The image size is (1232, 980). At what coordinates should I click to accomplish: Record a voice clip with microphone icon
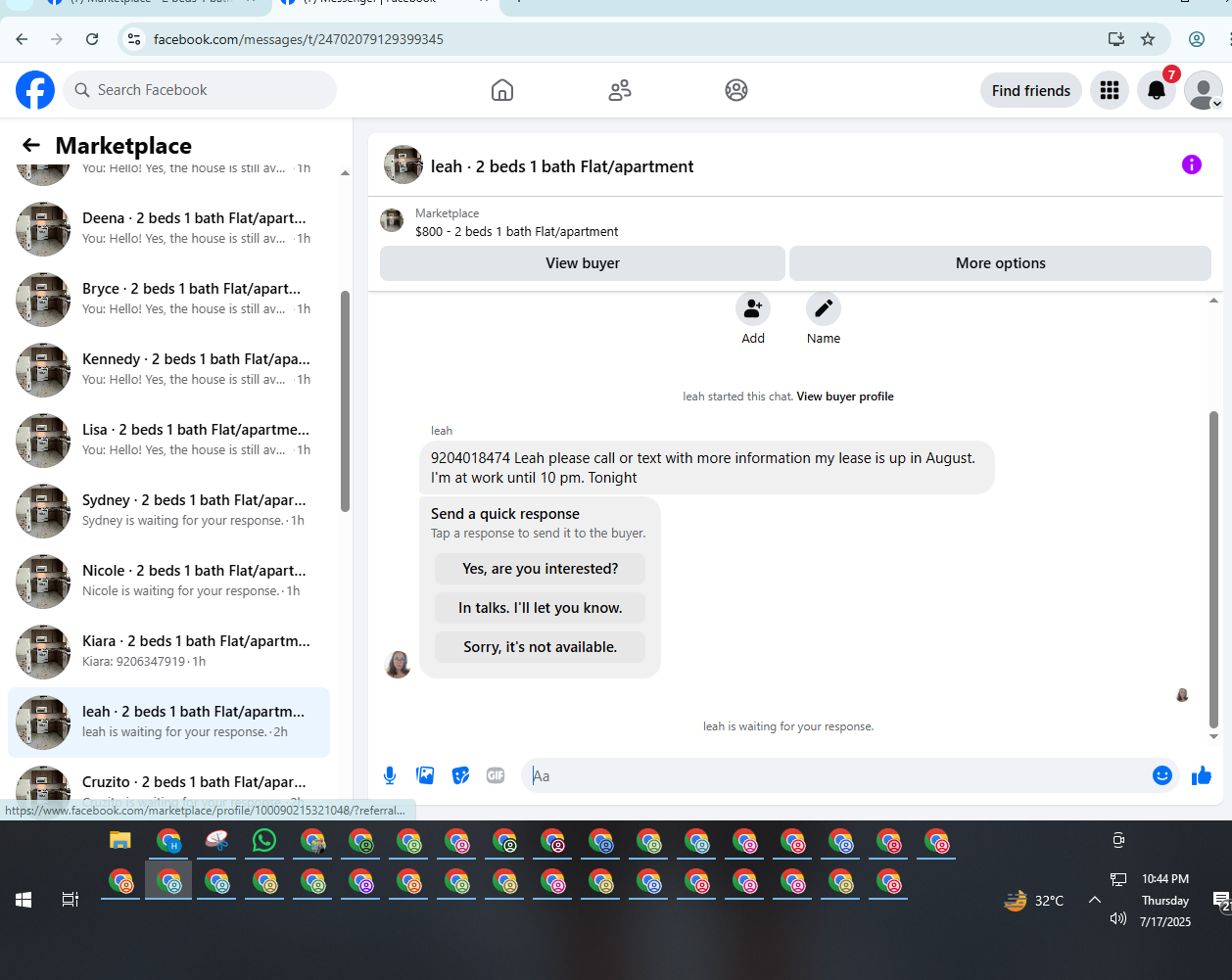click(x=390, y=775)
